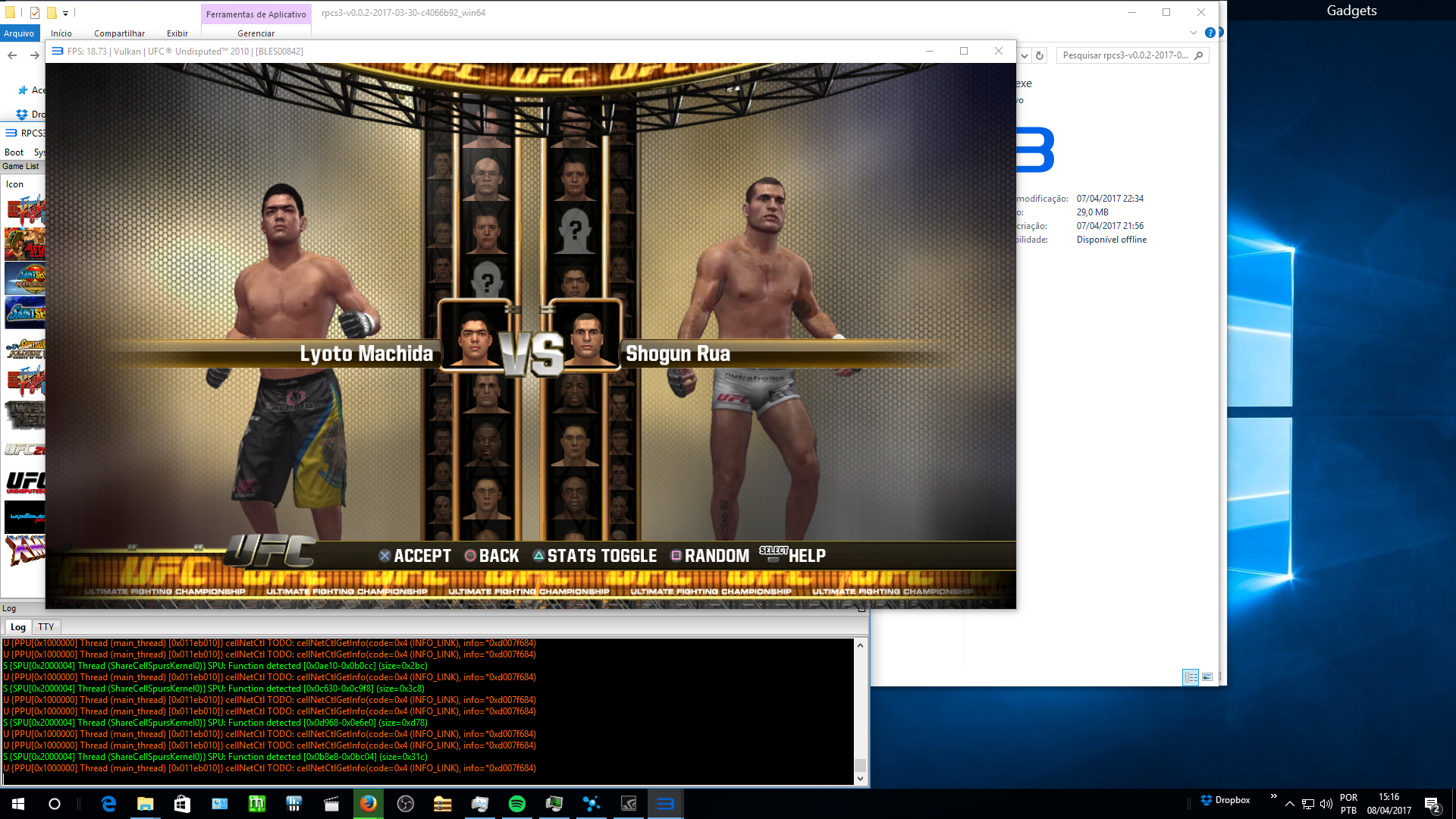Open the TTY tab in log panel
This screenshot has height=819, width=1456.
pos(45,627)
